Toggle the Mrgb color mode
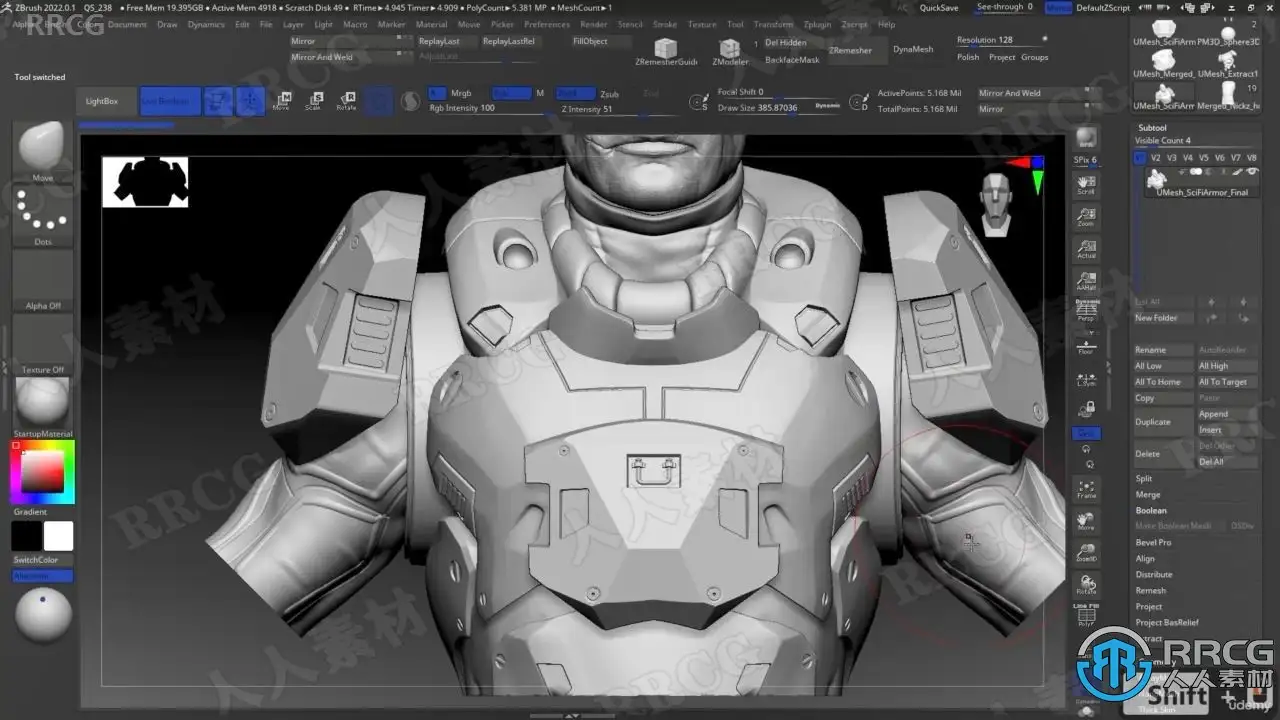 (460, 93)
